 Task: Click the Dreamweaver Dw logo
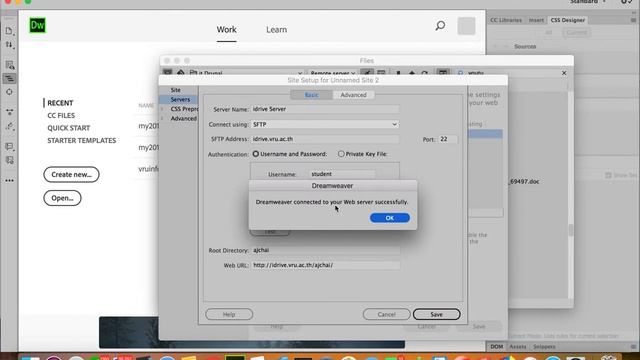tap(38, 25)
